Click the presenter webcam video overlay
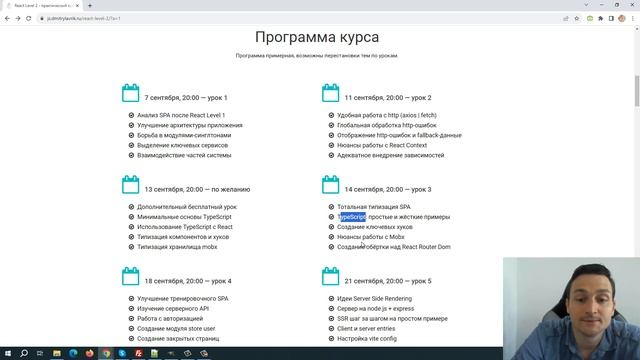 (571, 309)
